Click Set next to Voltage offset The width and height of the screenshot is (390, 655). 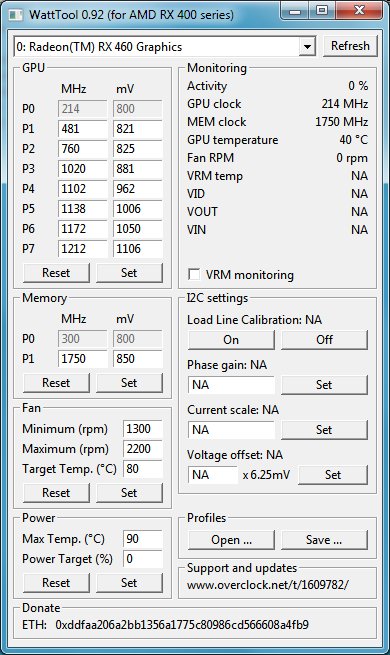pyautogui.click(x=333, y=475)
